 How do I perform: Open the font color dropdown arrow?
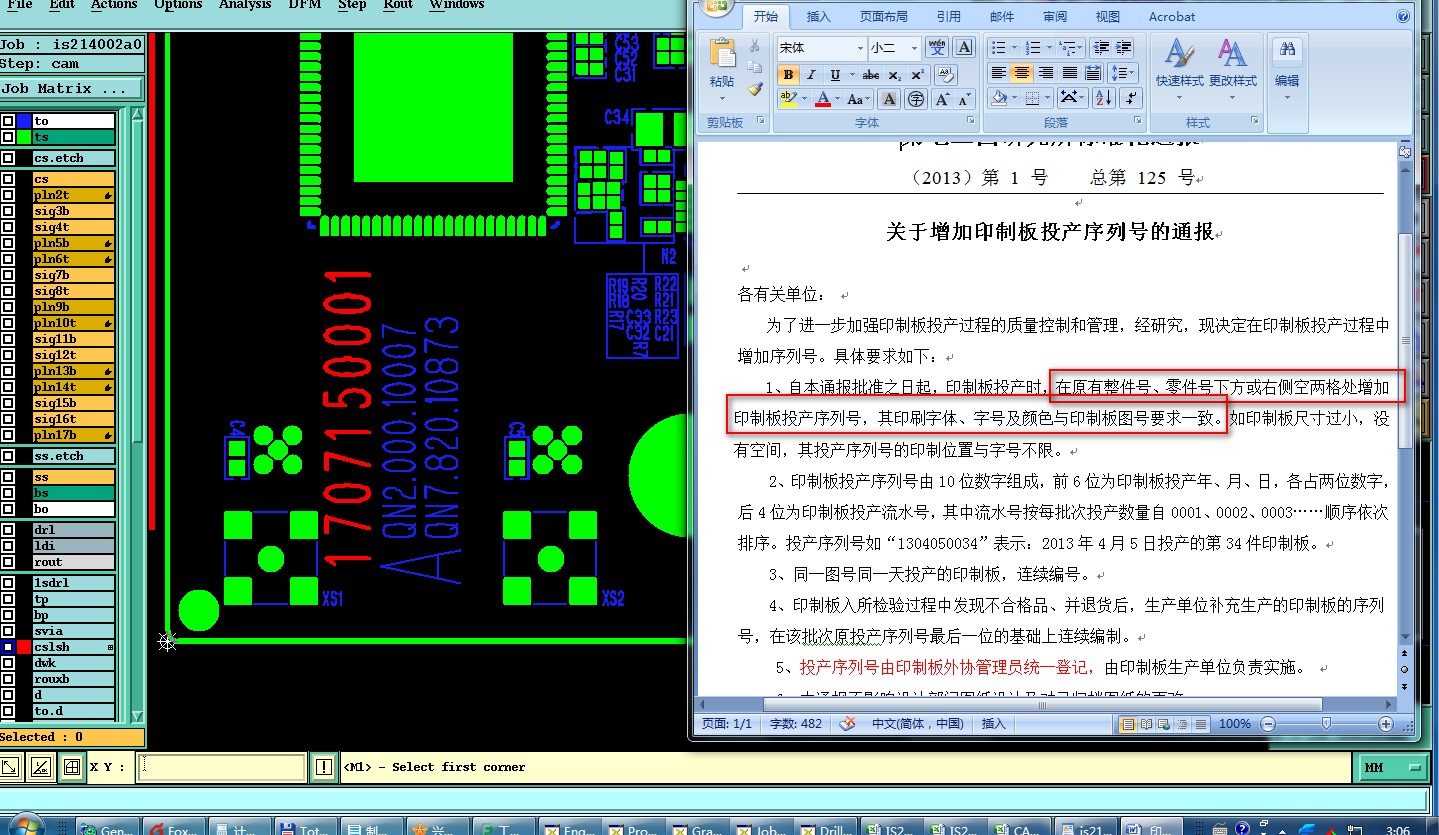tap(837, 99)
